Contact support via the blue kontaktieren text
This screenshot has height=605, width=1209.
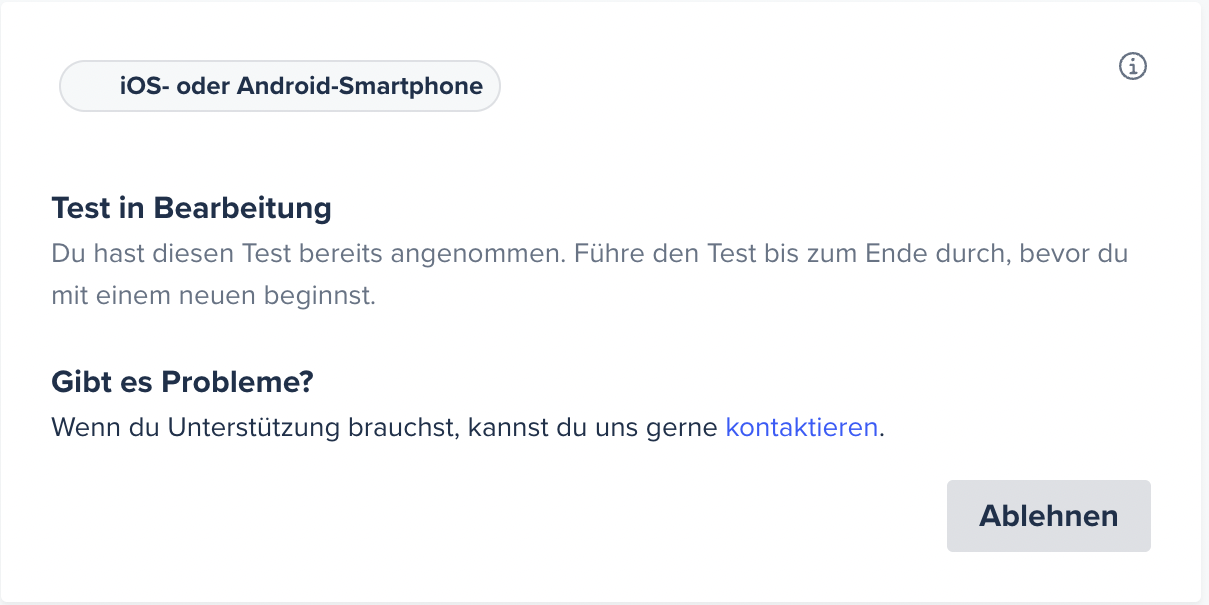[x=802, y=428]
